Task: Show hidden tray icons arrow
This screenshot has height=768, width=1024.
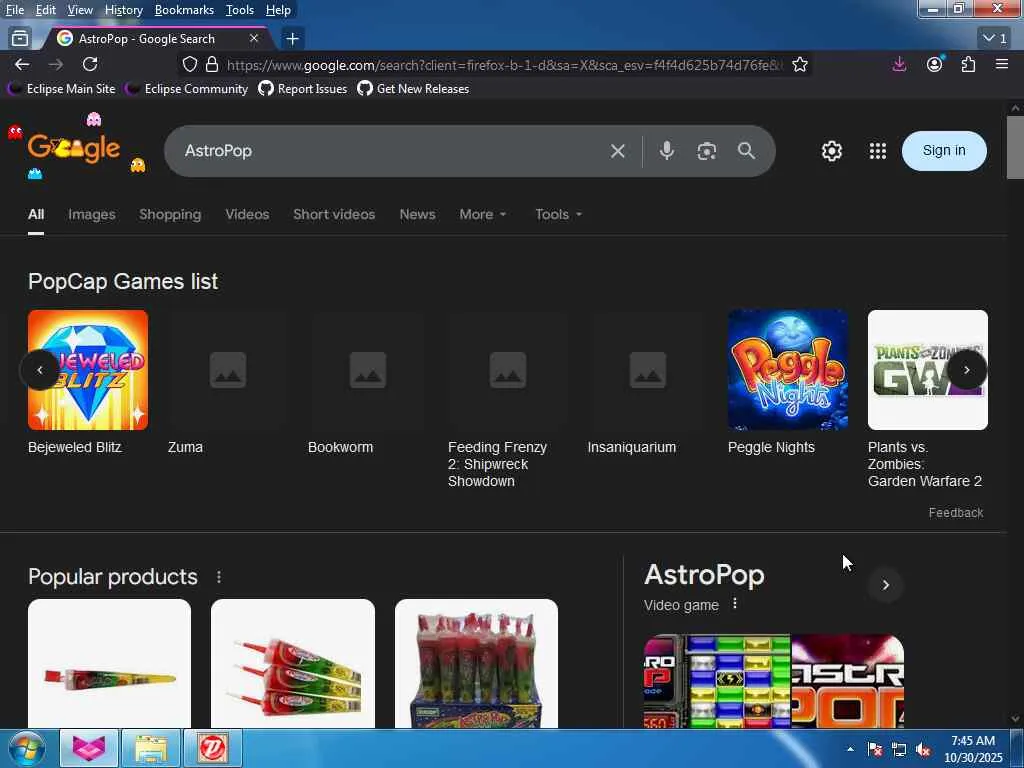Action: tap(850, 749)
